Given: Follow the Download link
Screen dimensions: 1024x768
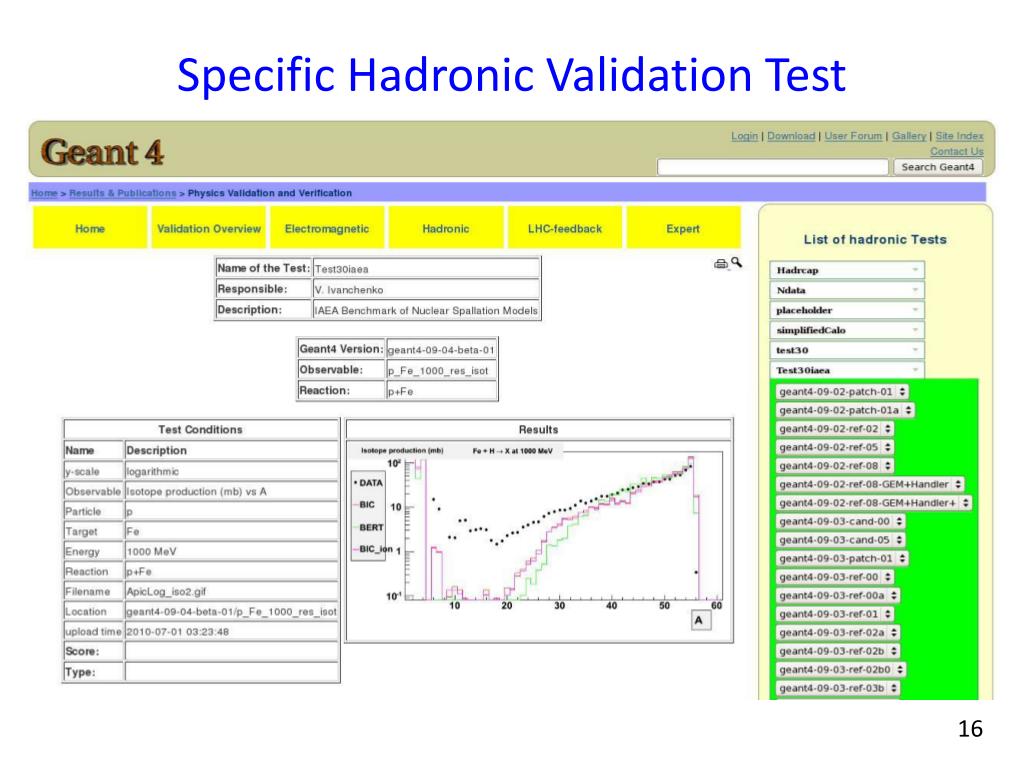Looking at the screenshot, I should [791, 136].
